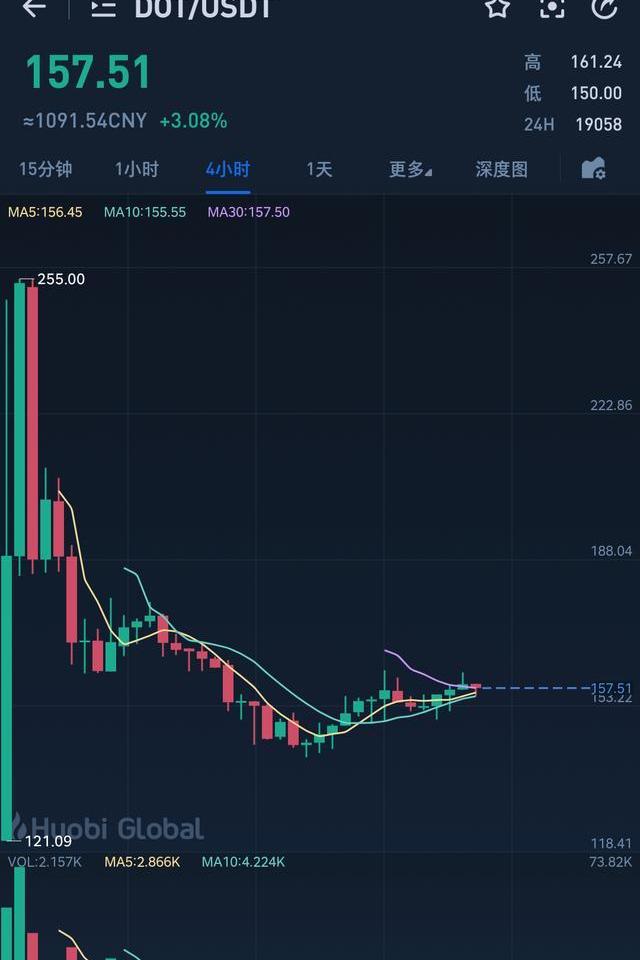Viewport: 640px width, 960px height.
Task: Tap the 255.00 high price marker
Action: pyautogui.click(x=61, y=279)
